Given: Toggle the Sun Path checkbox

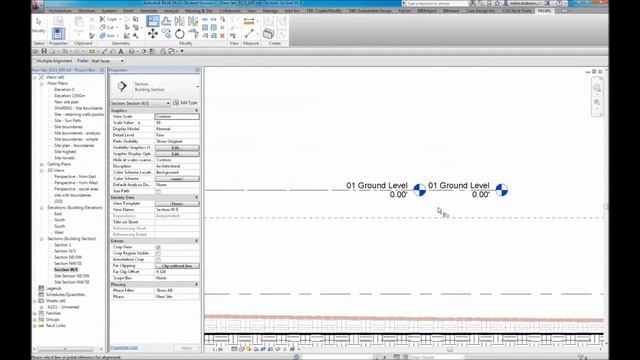Looking at the screenshot, I should pyautogui.click(x=158, y=191).
